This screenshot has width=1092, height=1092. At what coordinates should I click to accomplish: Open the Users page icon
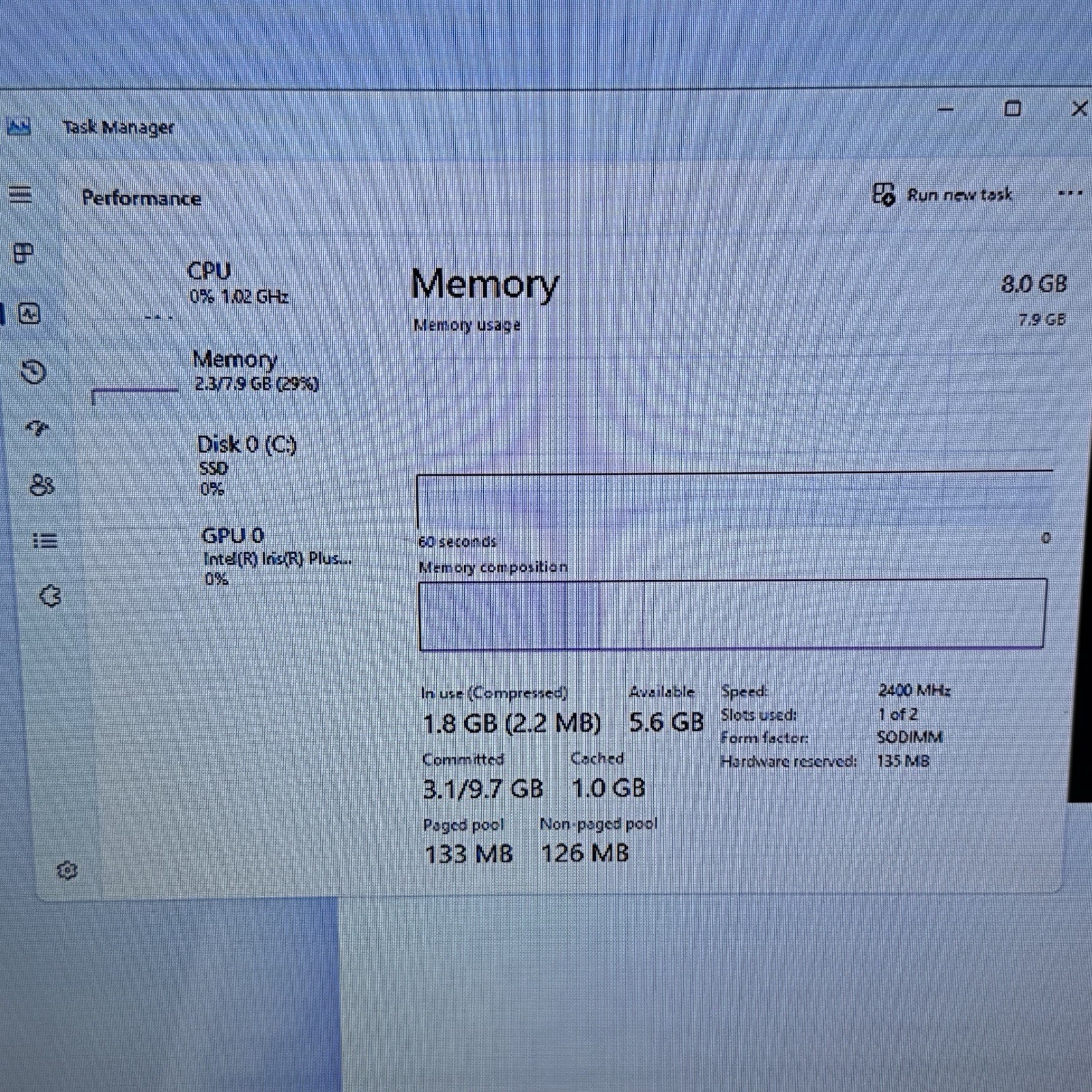[42, 485]
